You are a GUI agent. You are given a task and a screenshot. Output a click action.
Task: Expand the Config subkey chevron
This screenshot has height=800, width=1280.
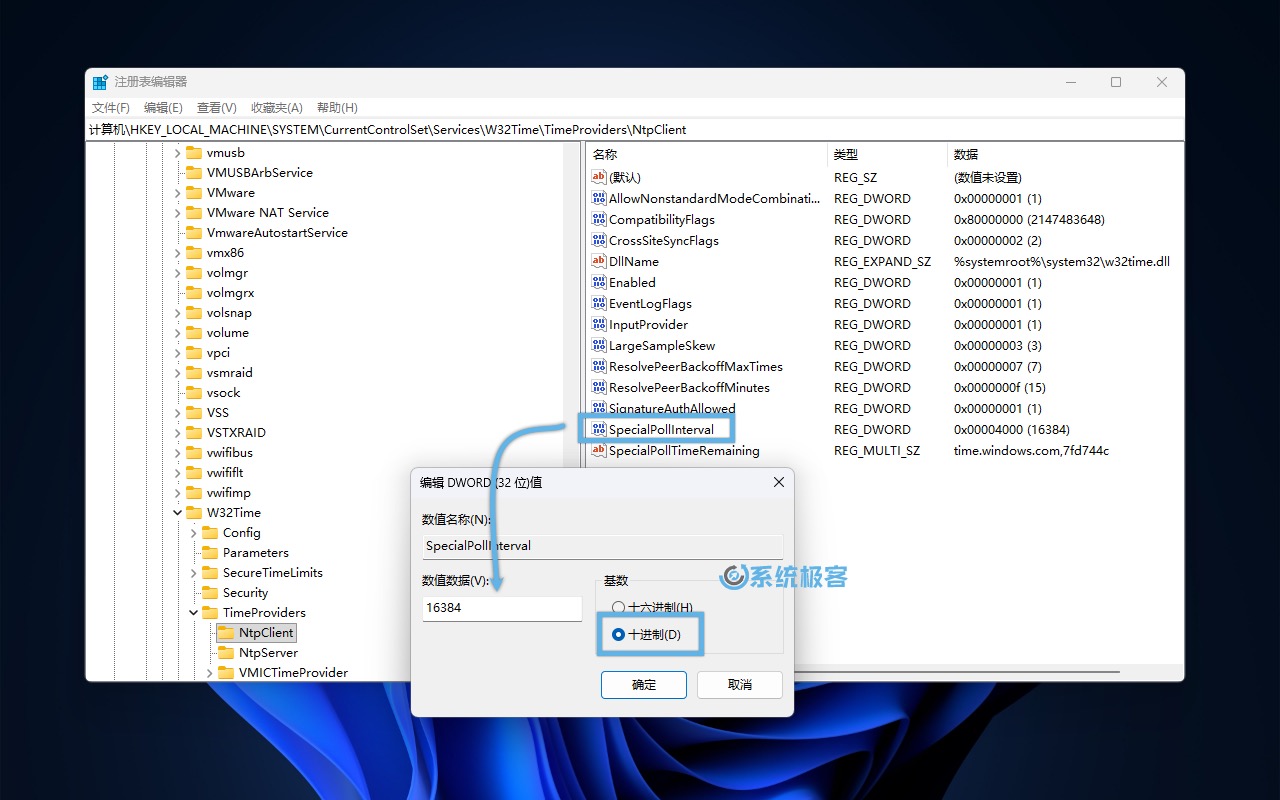click(194, 532)
